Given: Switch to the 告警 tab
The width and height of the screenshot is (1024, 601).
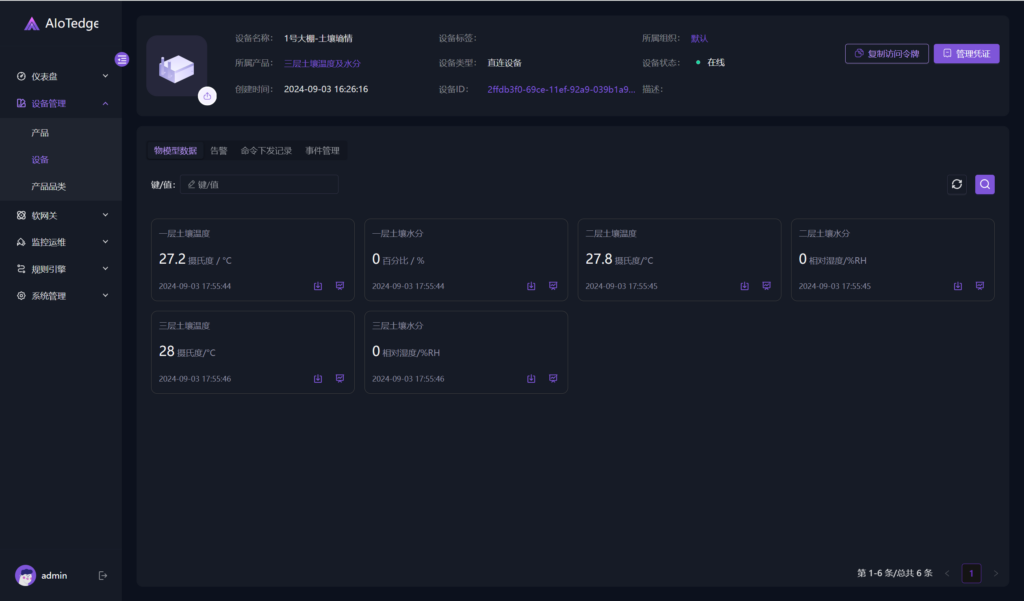Looking at the screenshot, I should pos(218,151).
